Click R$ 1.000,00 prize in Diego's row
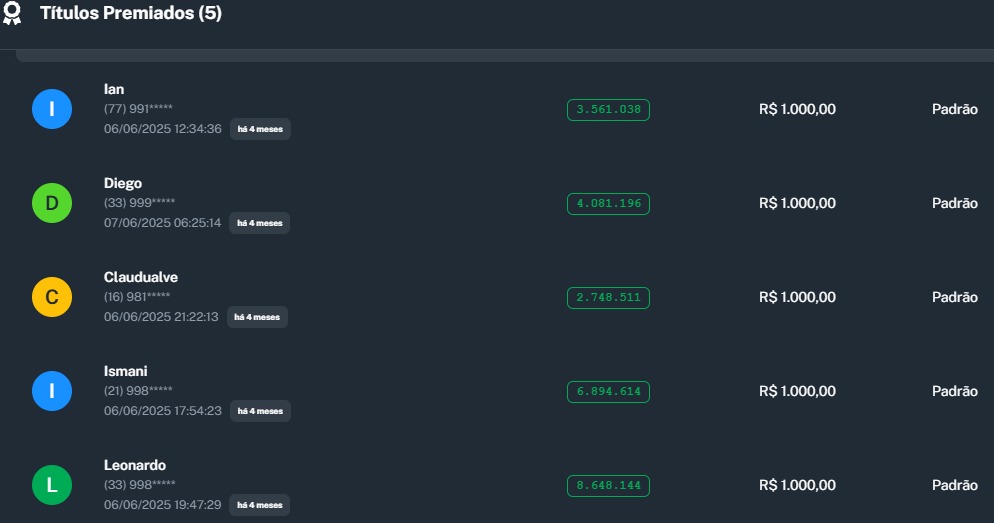The width and height of the screenshot is (994, 523). point(797,203)
